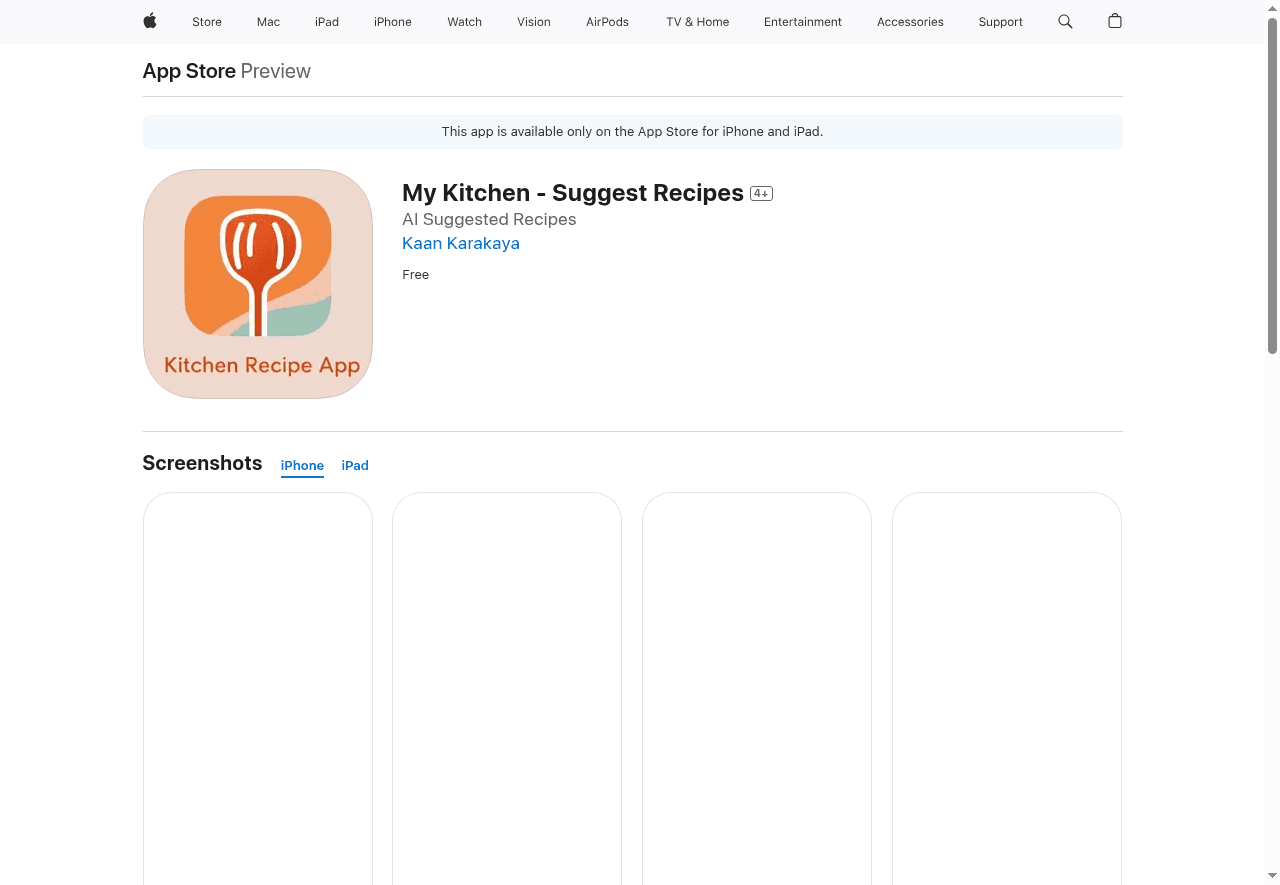
Task: Select the iPhone screenshots tab
Action: pyautogui.click(x=302, y=465)
